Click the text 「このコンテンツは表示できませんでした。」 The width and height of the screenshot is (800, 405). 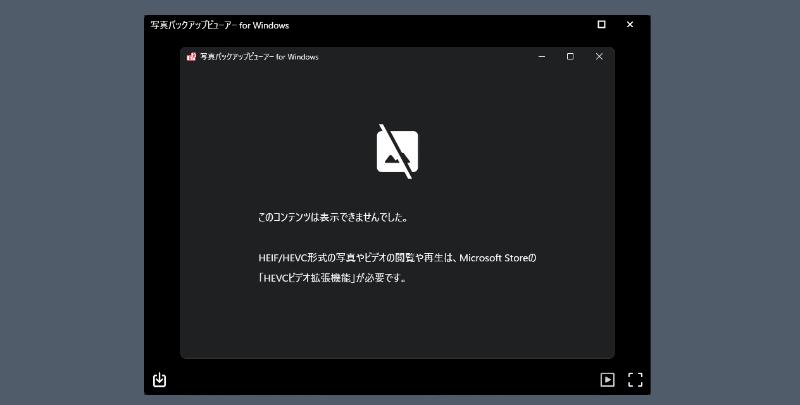click(333, 217)
